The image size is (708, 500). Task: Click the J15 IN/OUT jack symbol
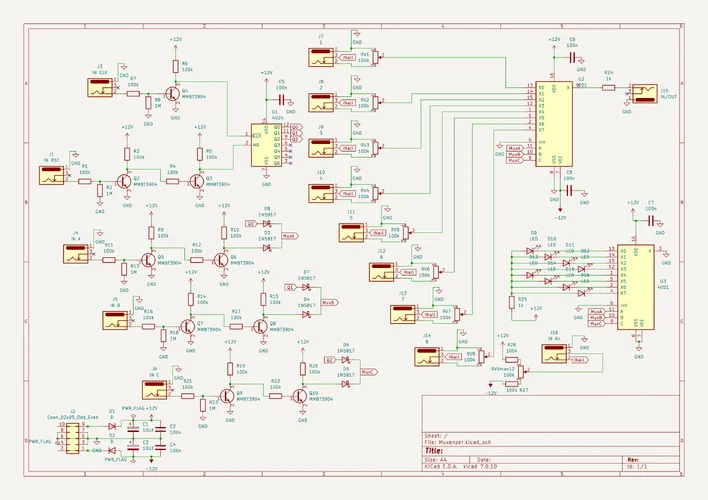[644, 93]
